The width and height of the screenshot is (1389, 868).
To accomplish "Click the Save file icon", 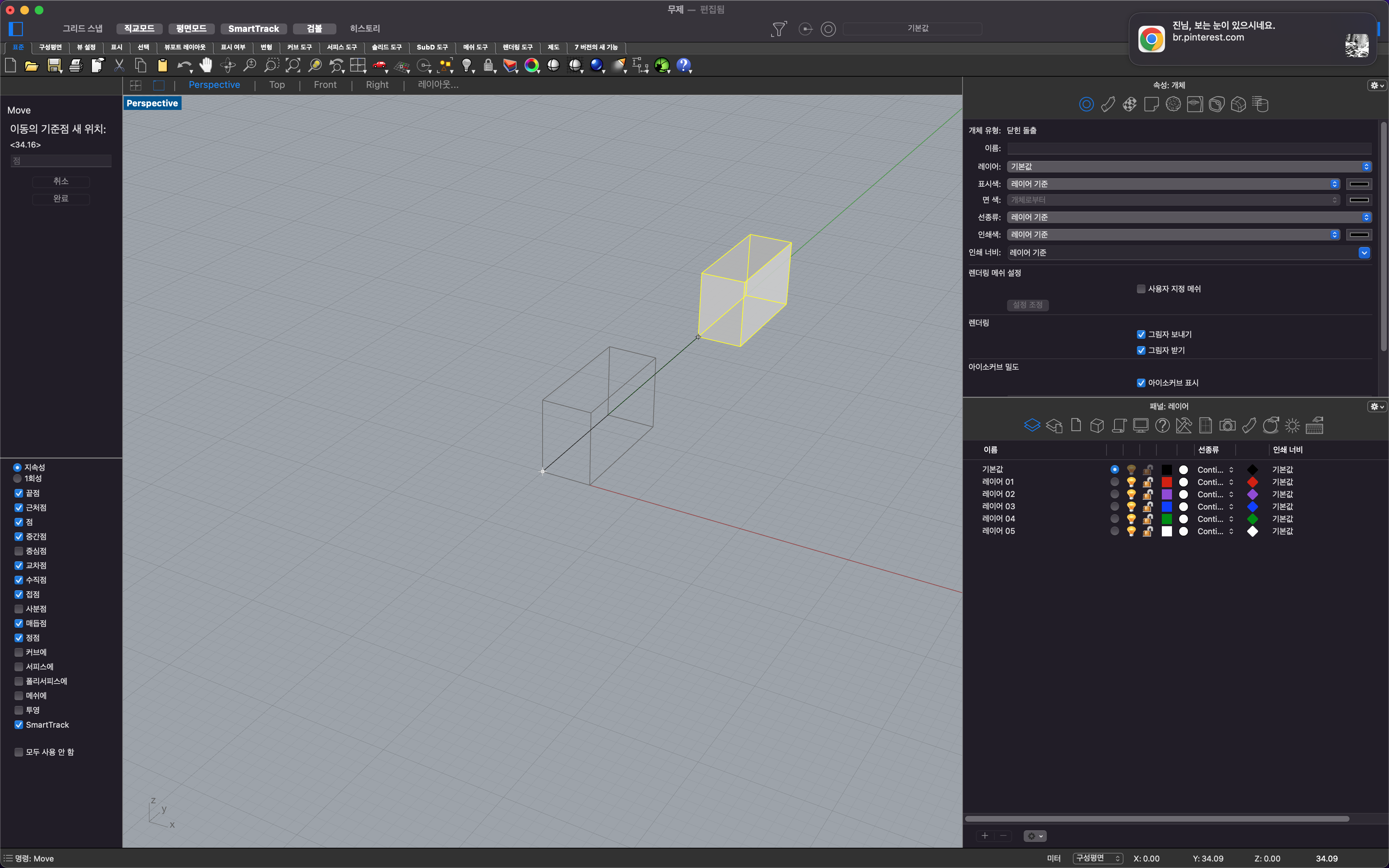I will pyautogui.click(x=54, y=65).
